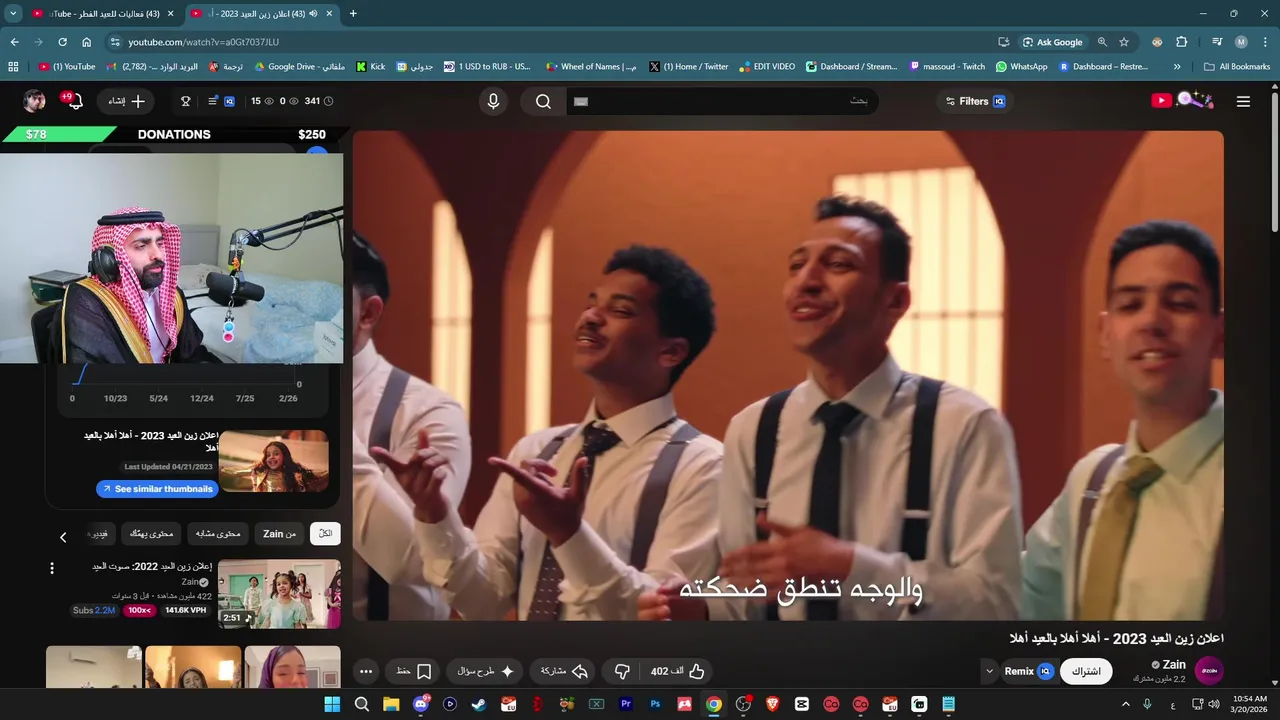The image size is (1280, 720).
Task: Select the محتوى مشابه filter chip
Action: [219, 534]
